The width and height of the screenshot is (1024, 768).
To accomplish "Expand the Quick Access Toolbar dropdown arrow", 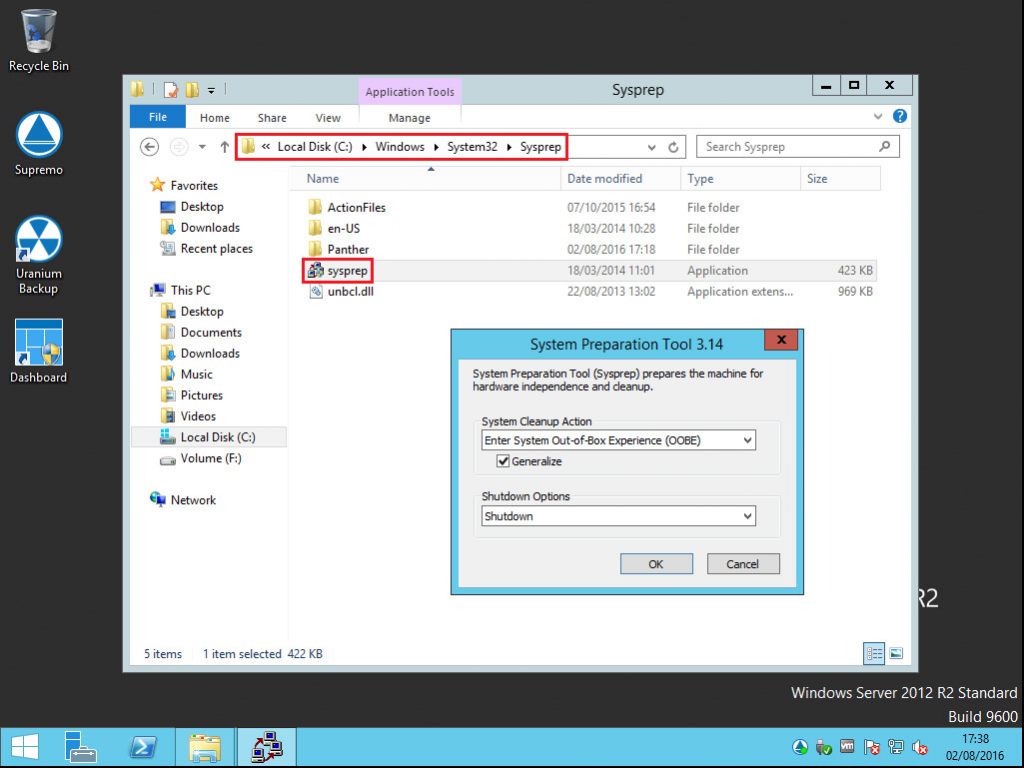I will point(212,90).
